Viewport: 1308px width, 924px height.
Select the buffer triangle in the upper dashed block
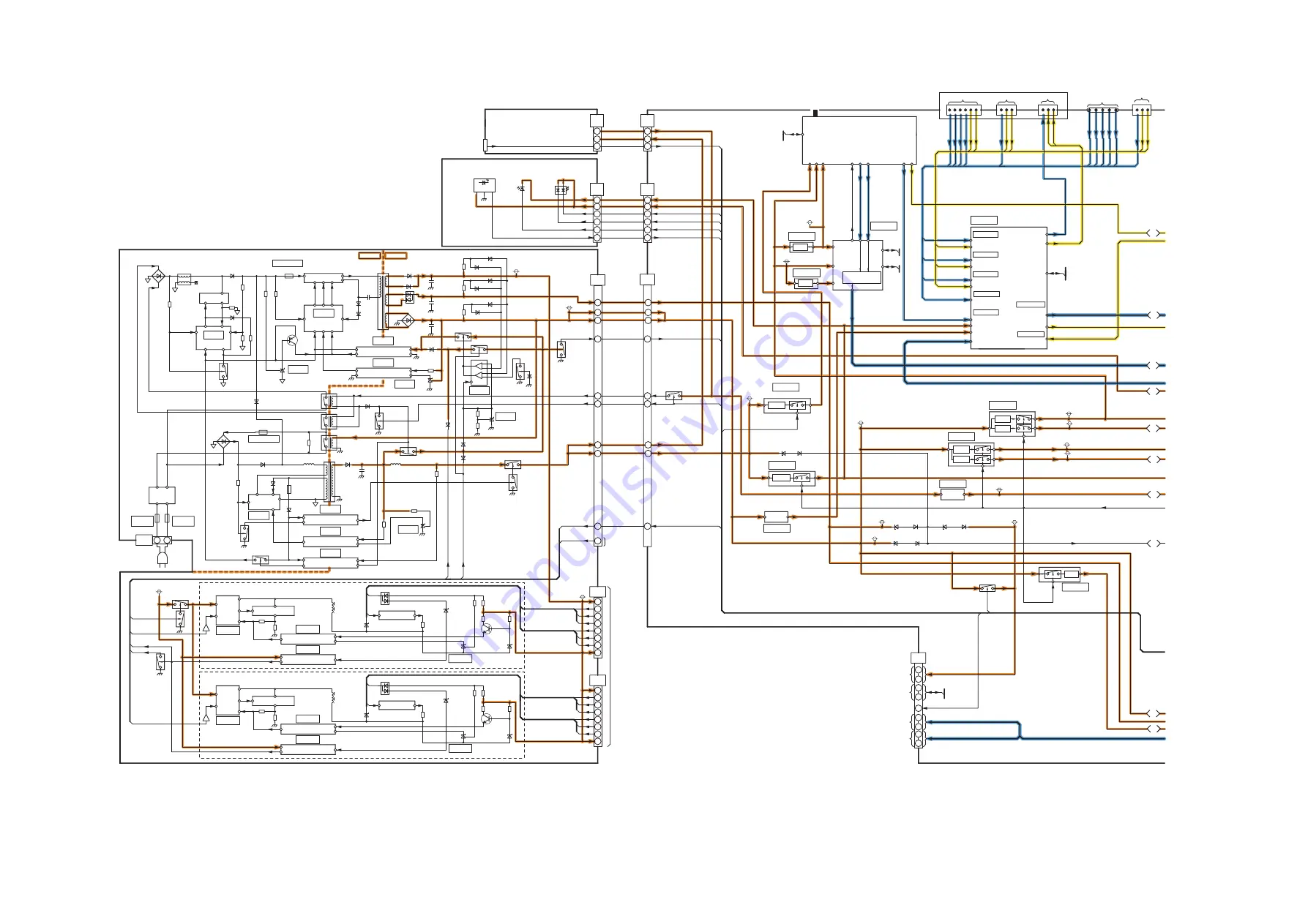click(206, 628)
